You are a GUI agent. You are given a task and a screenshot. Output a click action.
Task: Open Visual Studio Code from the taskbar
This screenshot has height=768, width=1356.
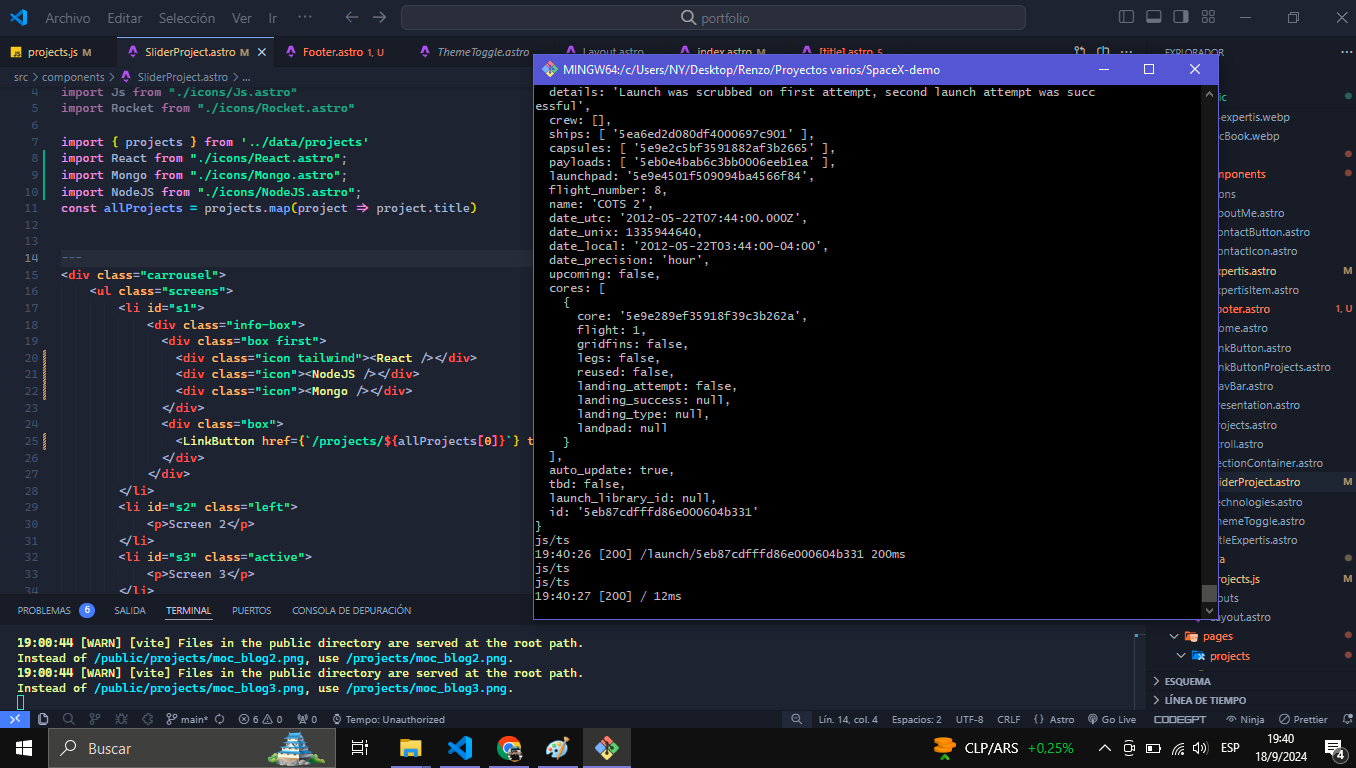(459, 748)
